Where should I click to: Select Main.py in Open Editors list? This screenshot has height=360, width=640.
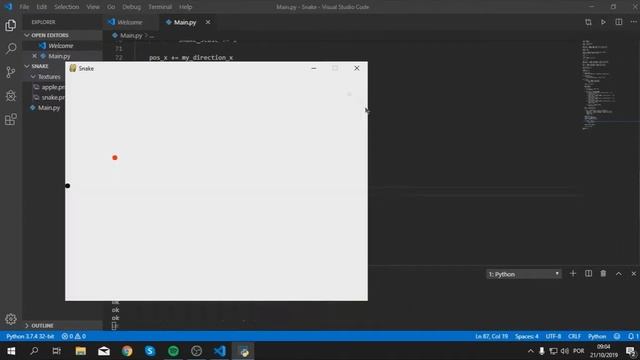pos(60,56)
